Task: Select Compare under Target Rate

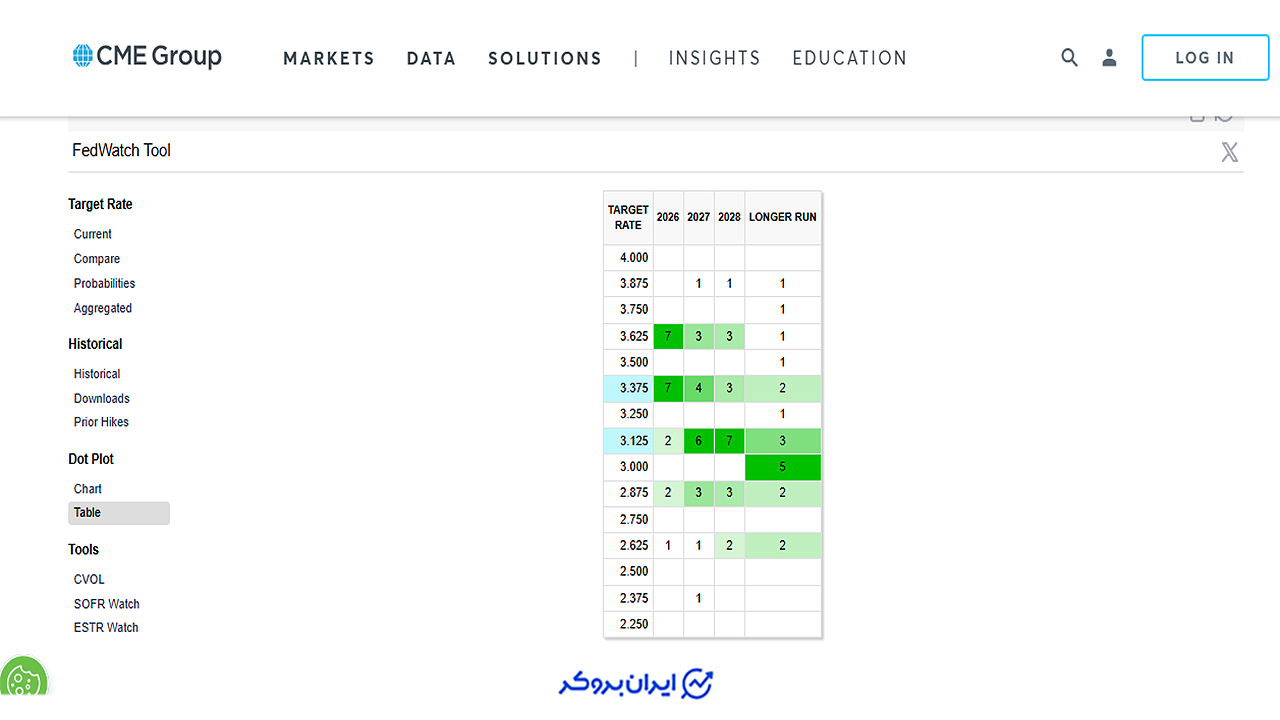Action: pos(97,259)
